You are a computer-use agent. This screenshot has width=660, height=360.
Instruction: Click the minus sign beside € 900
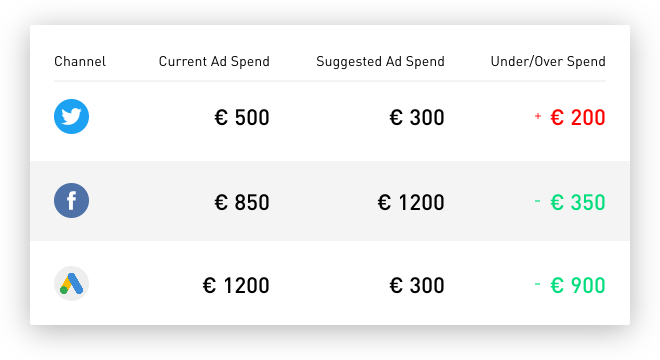coord(538,284)
